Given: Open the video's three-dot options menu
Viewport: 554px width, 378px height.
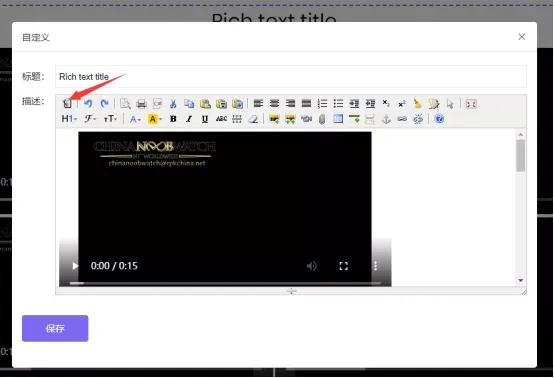Looking at the screenshot, I should [x=376, y=266].
